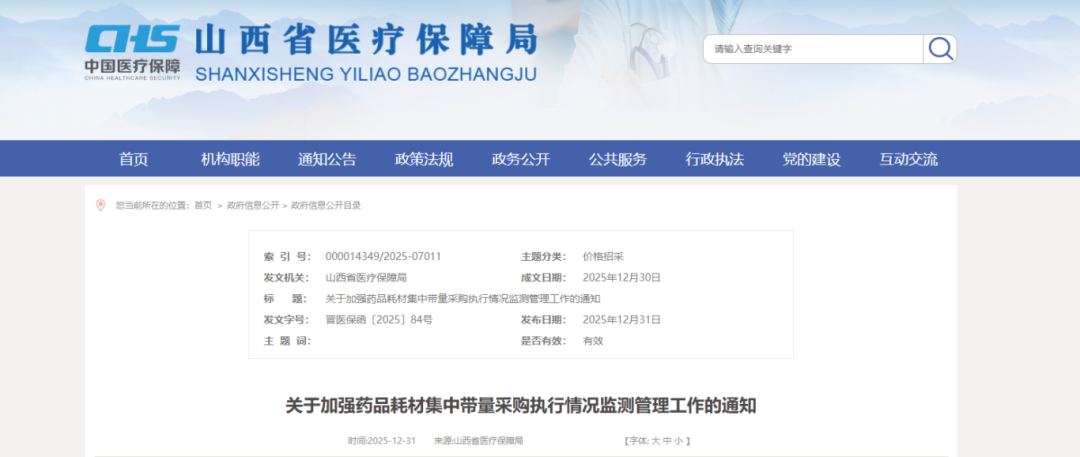Select the 价格招采 subject category value
Viewport: 1080px width, 457px height.
click(603, 256)
